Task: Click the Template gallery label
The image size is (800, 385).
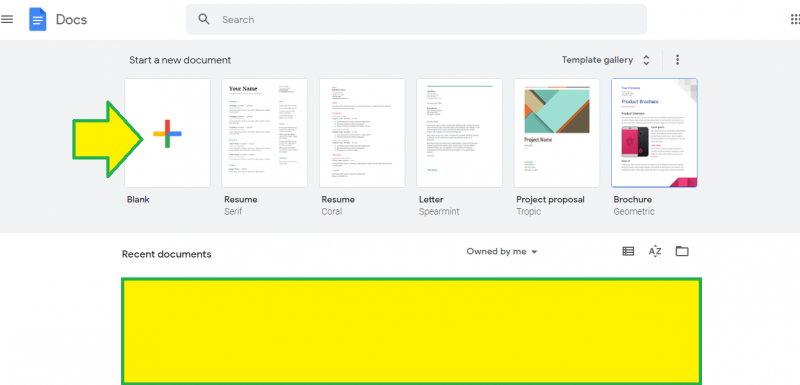Action: point(597,60)
